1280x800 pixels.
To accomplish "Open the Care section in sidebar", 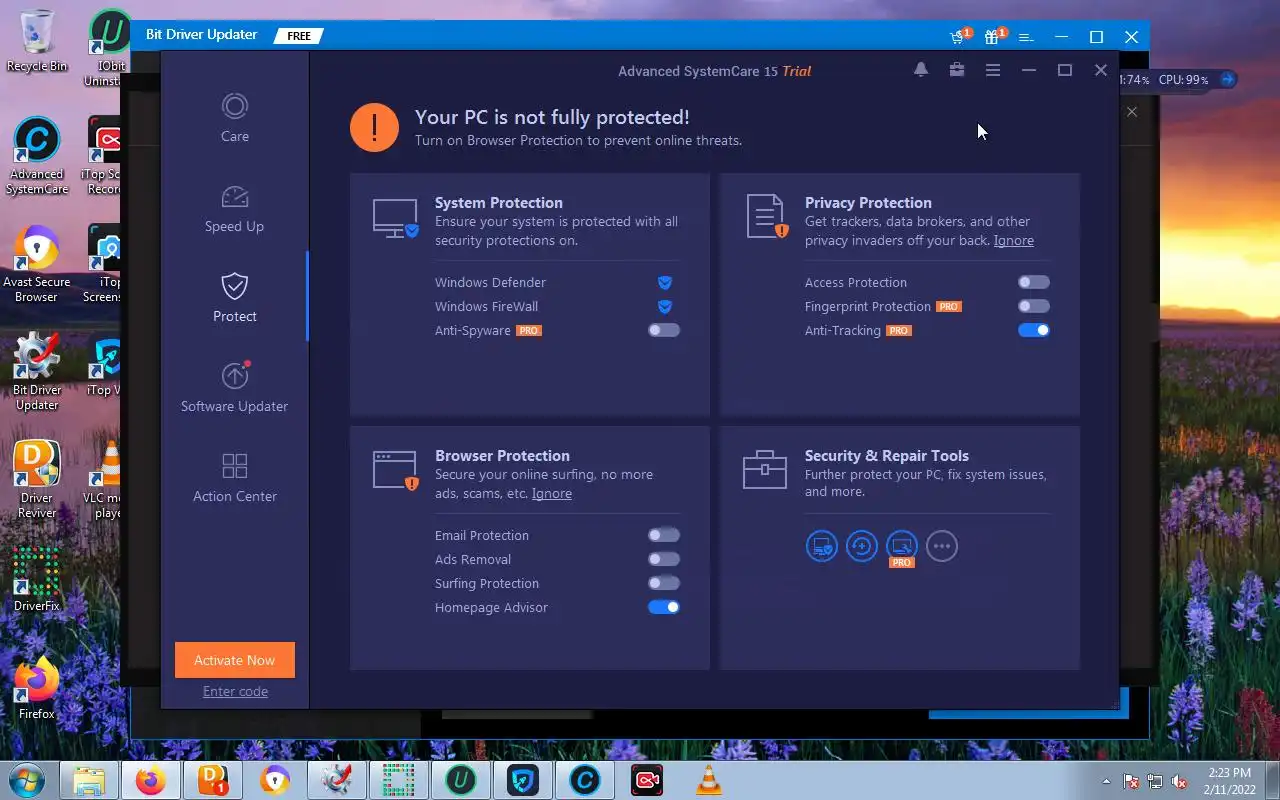I will coord(235,118).
